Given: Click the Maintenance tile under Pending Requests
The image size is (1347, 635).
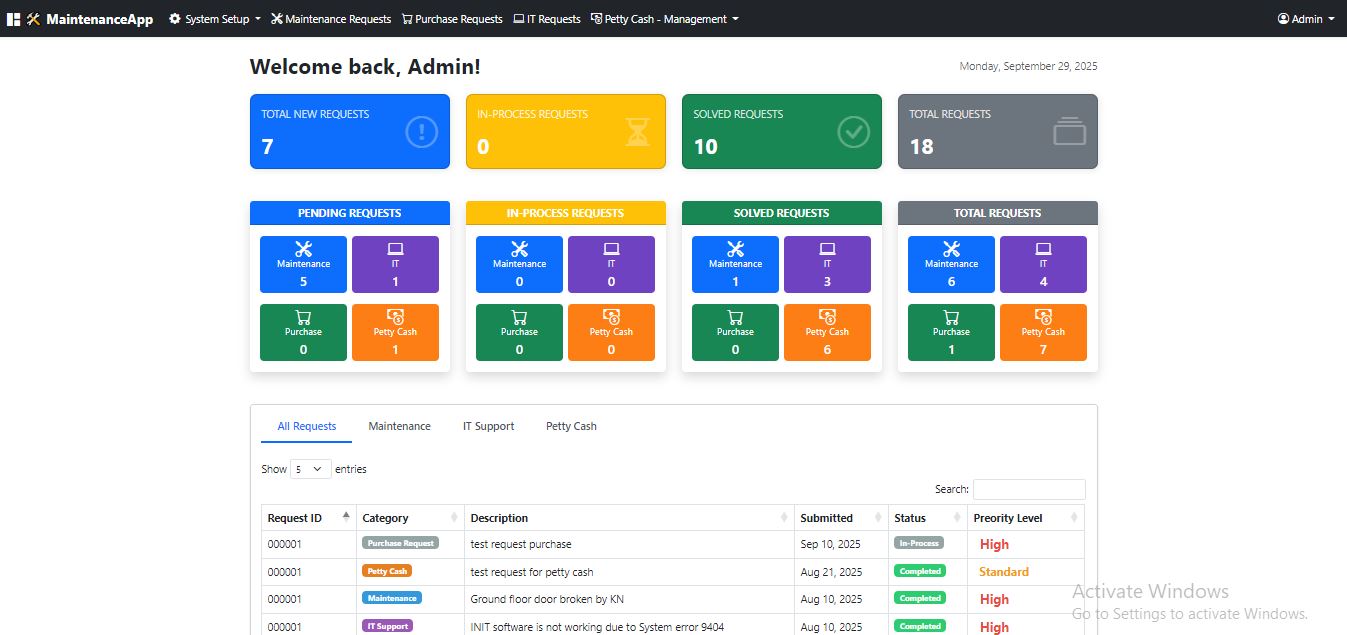Looking at the screenshot, I should pyautogui.click(x=303, y=264).
